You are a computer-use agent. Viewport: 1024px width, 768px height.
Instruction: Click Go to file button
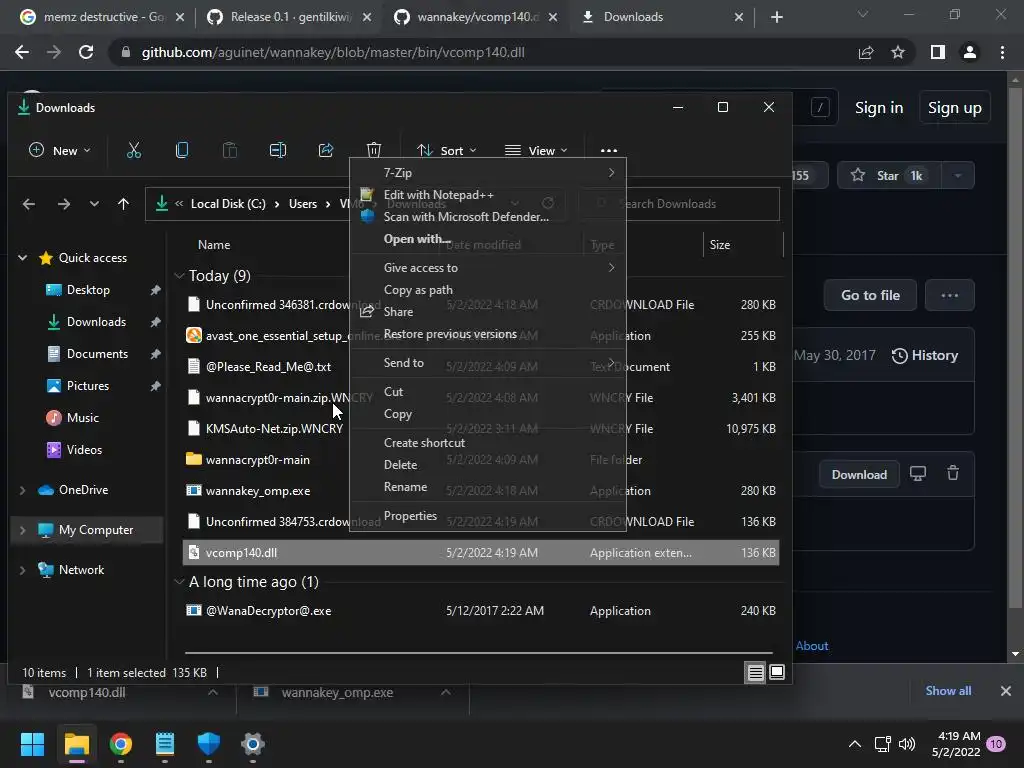870,295
